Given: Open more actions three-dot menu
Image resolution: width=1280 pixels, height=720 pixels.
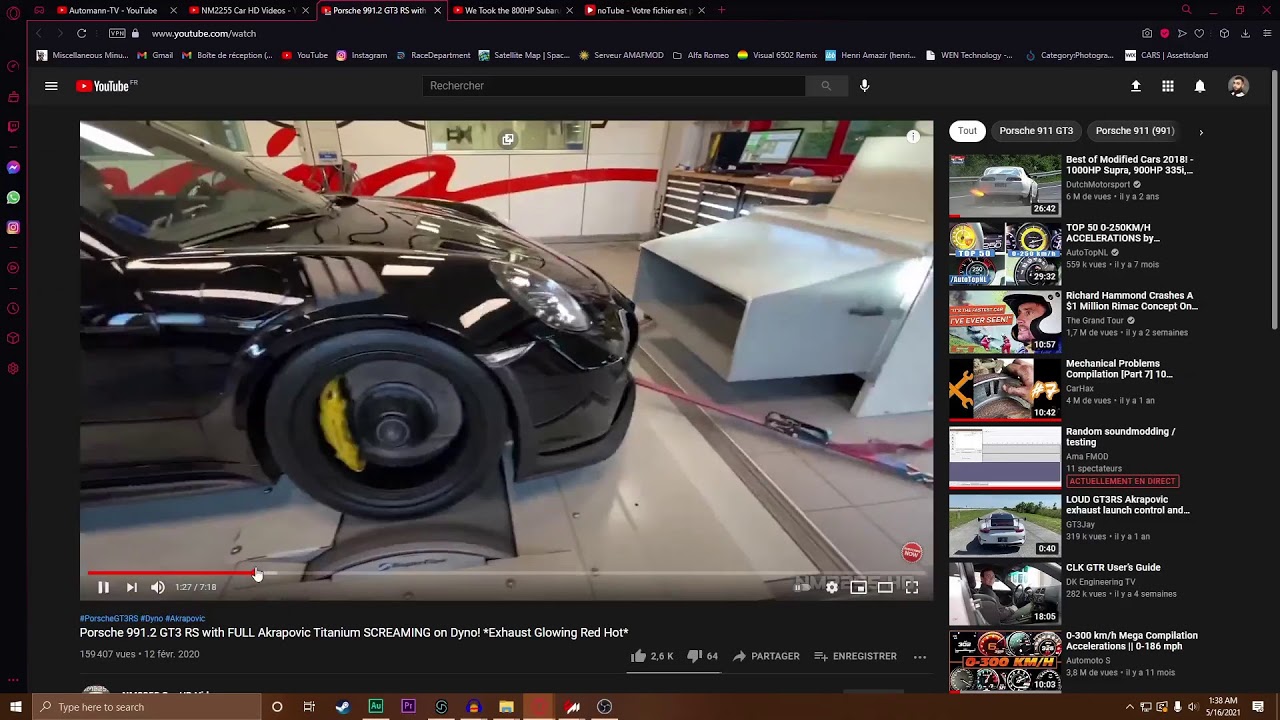Looking at the screenshot, I should point(920,656).
